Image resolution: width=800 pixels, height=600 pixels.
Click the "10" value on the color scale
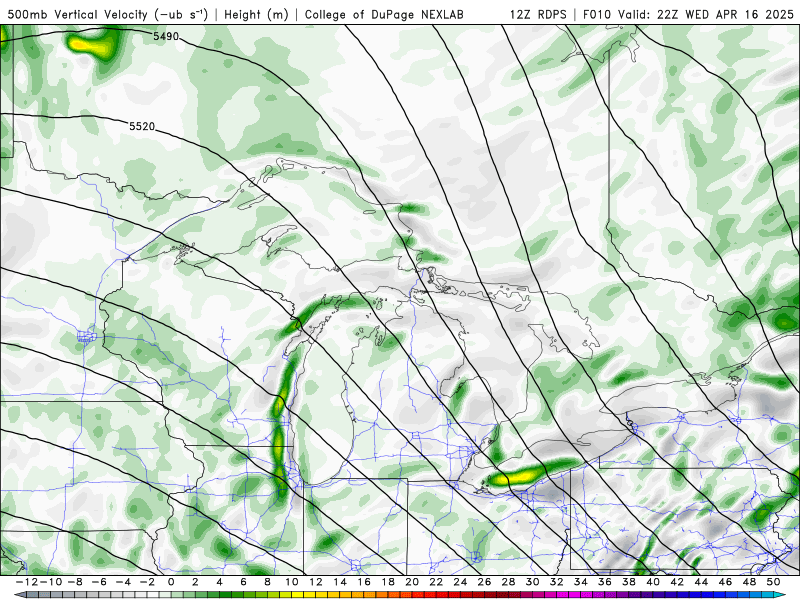(291, 582)
